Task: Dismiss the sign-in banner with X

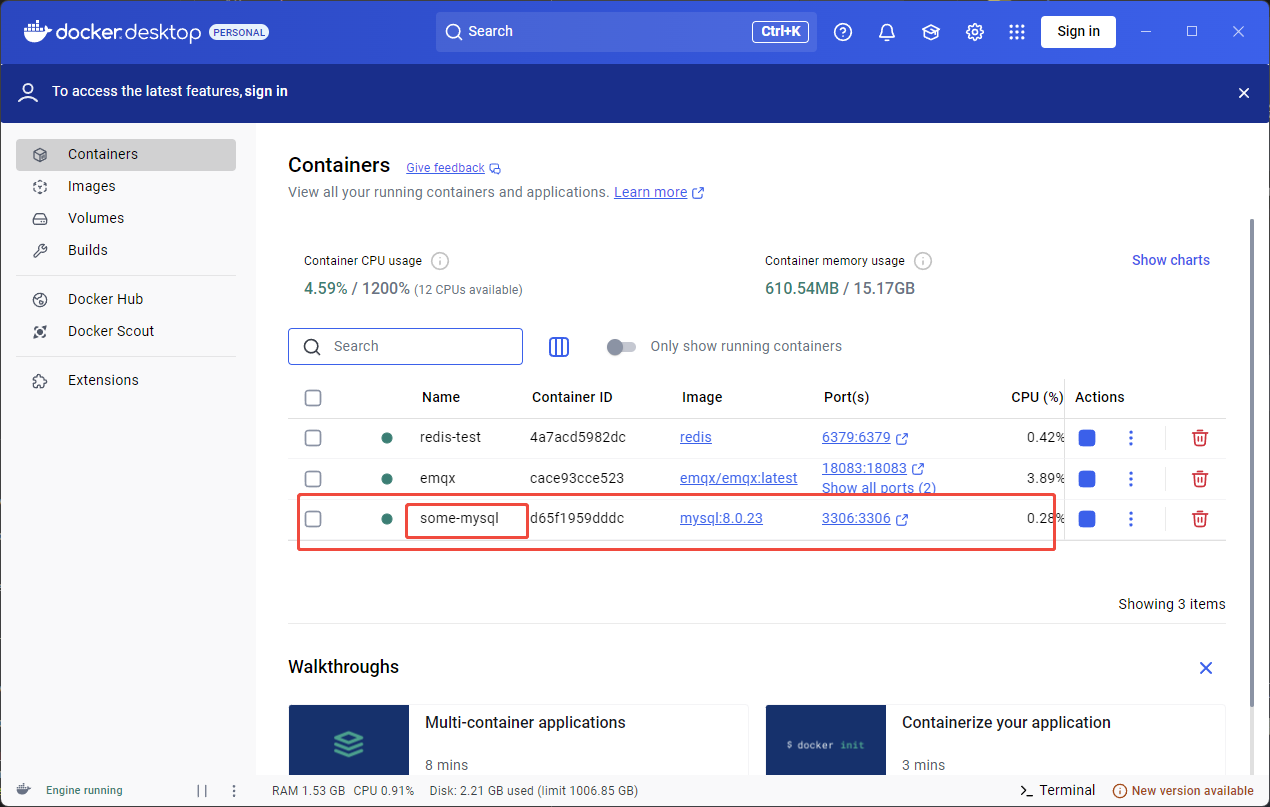Action: pyautogui.click(x=1244, y=93)
